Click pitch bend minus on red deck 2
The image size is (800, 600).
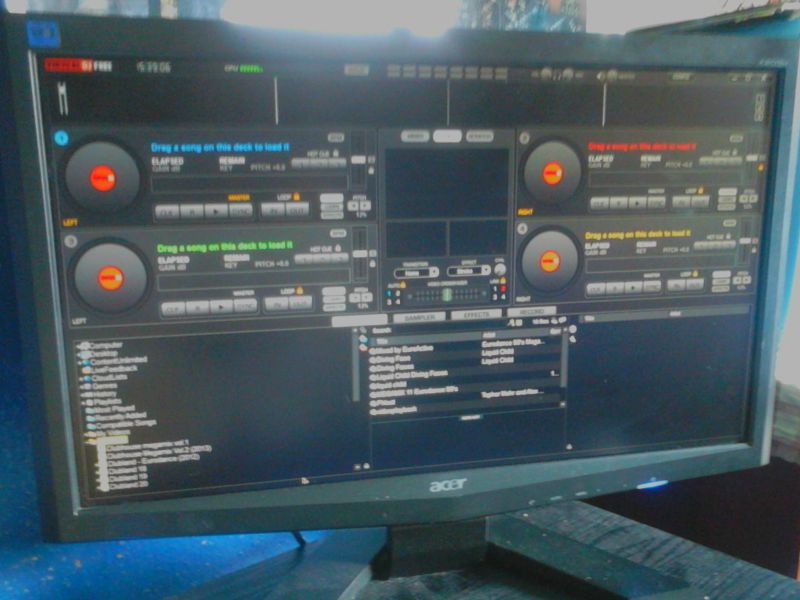tap(744, 198)
